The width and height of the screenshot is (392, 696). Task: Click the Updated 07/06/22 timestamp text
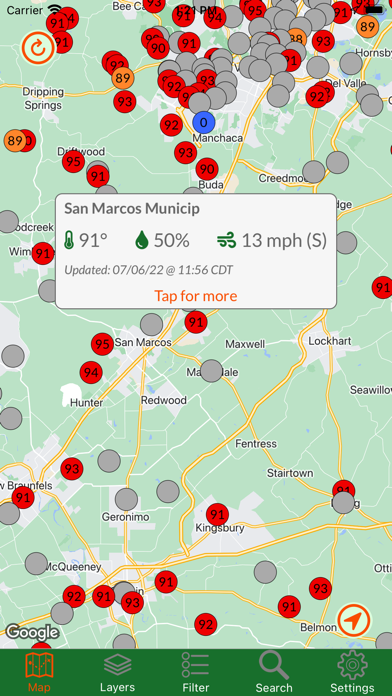click(x=148, y=270)
